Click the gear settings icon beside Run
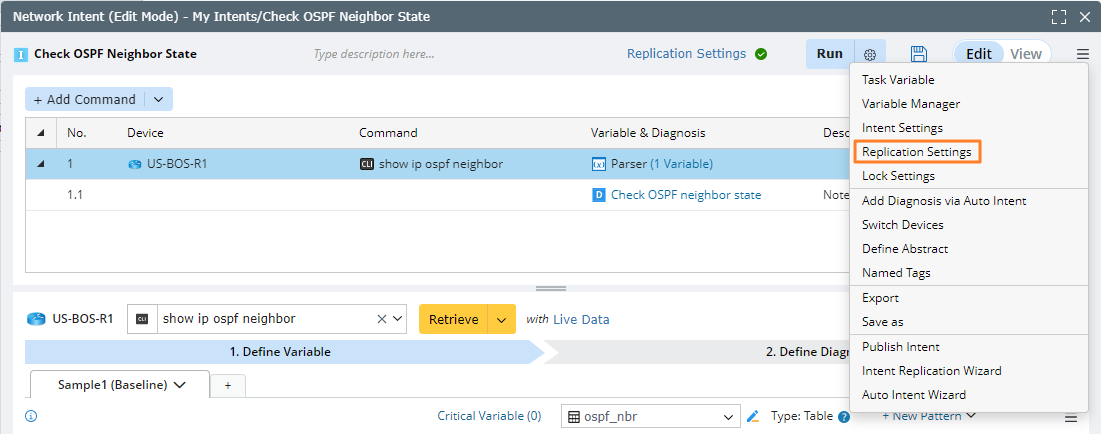1101x434 pixels. [x=870, y=54]
